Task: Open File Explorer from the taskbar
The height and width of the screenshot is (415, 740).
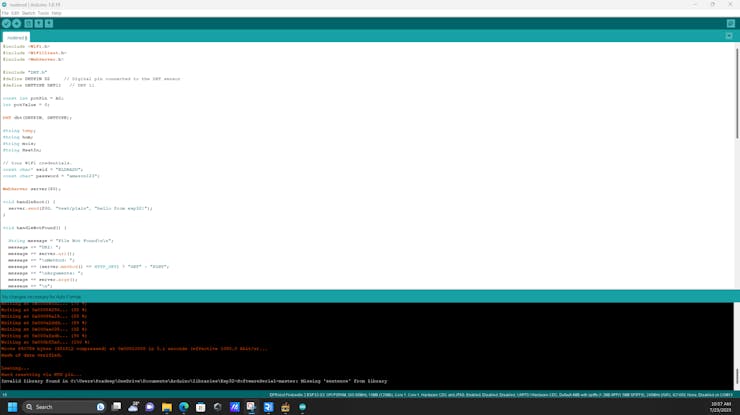Action: (167, 407)
